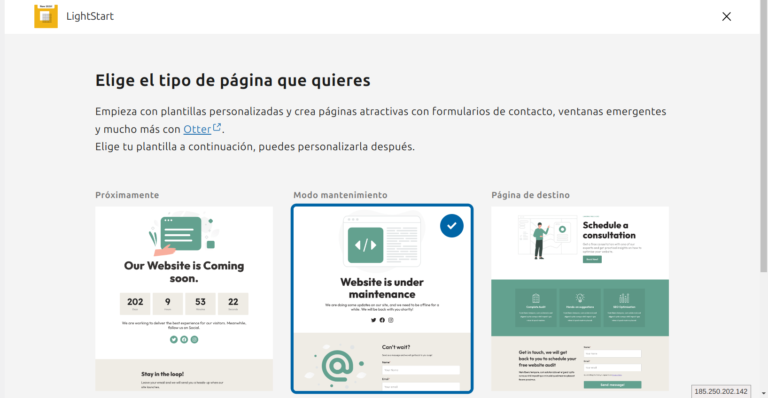Click the Twitter icon in coming soon preview
The image size is (768, 398).
pyautogui.click(x=173, y=339)
